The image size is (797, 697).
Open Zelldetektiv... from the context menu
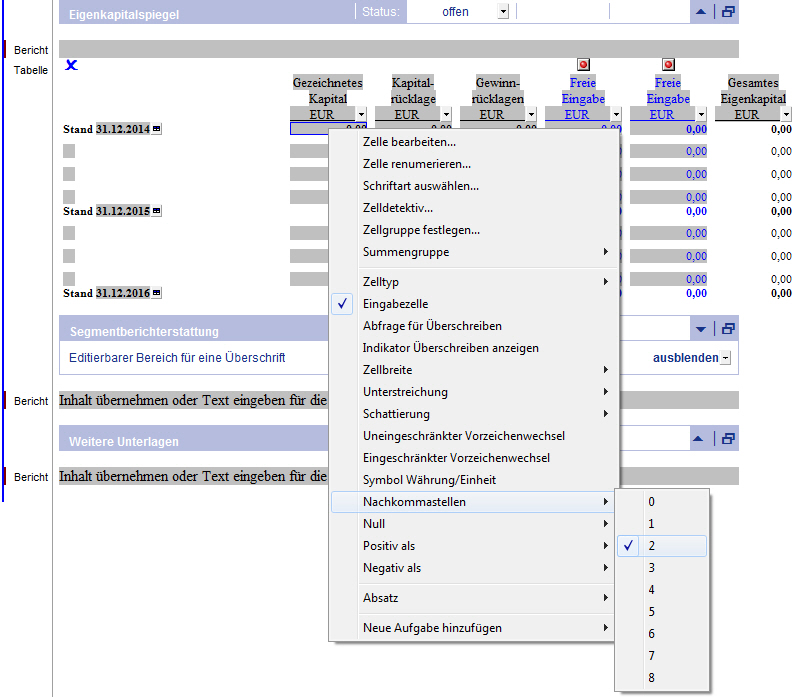471,208
